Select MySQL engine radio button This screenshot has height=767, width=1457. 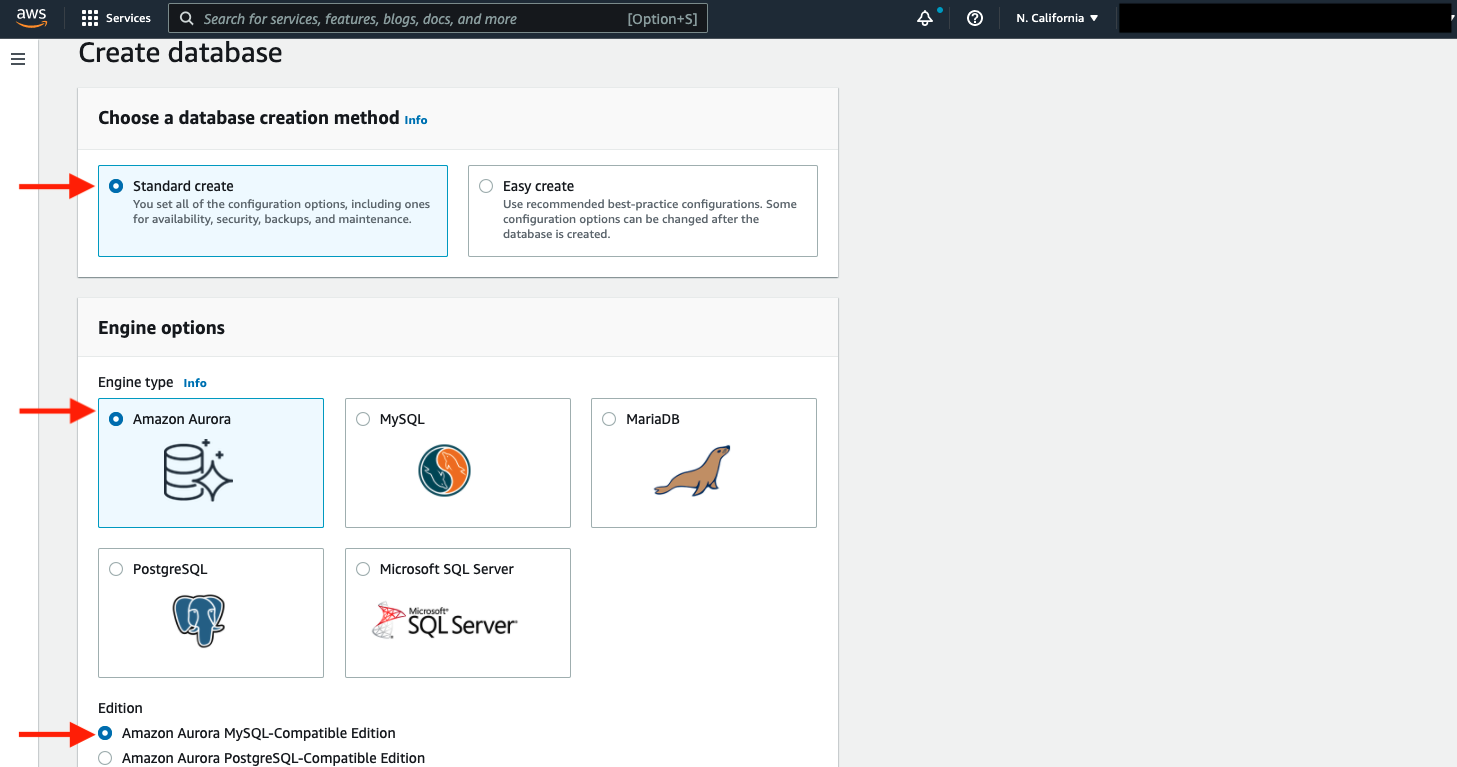click(363, 419)
